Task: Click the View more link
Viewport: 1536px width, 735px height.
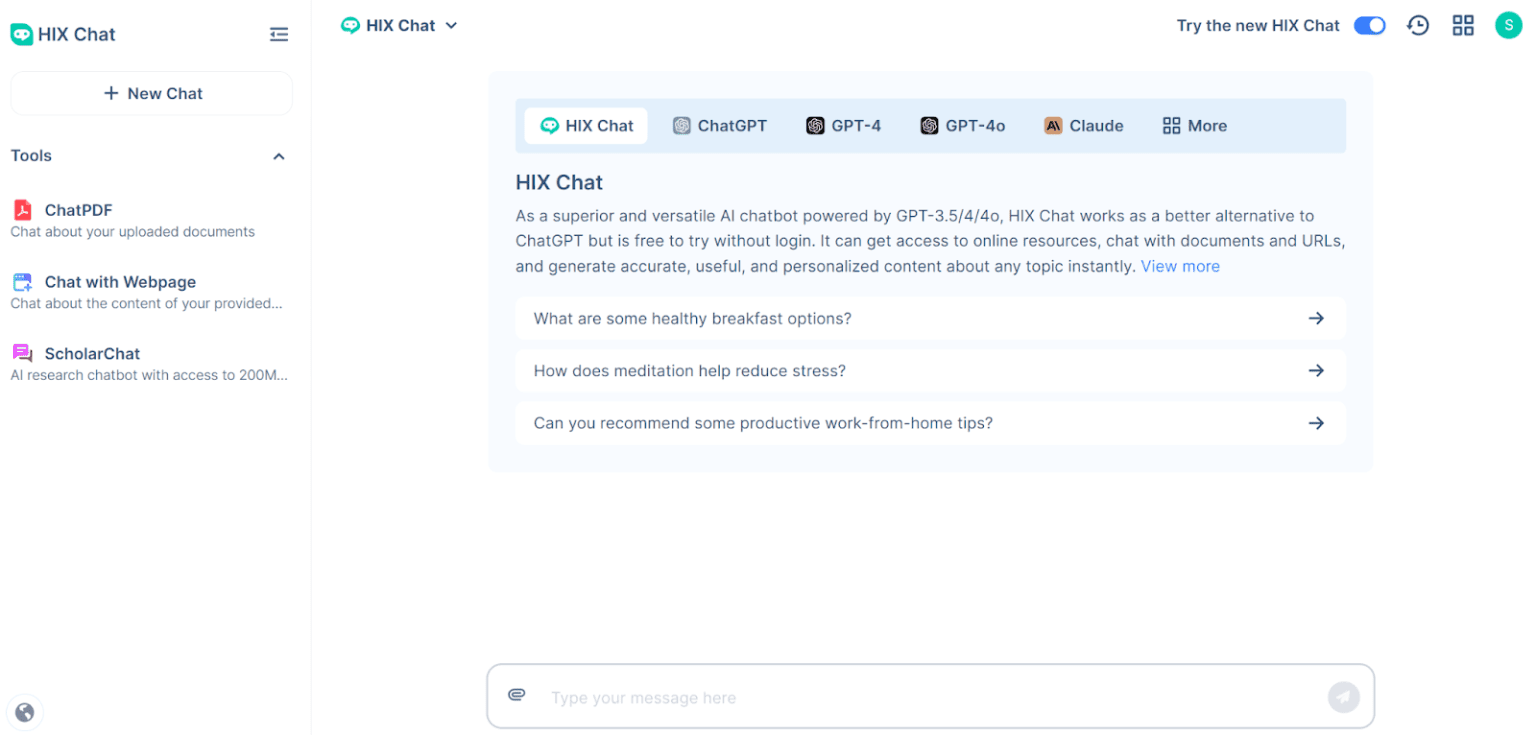Action: pos(1180,266)
